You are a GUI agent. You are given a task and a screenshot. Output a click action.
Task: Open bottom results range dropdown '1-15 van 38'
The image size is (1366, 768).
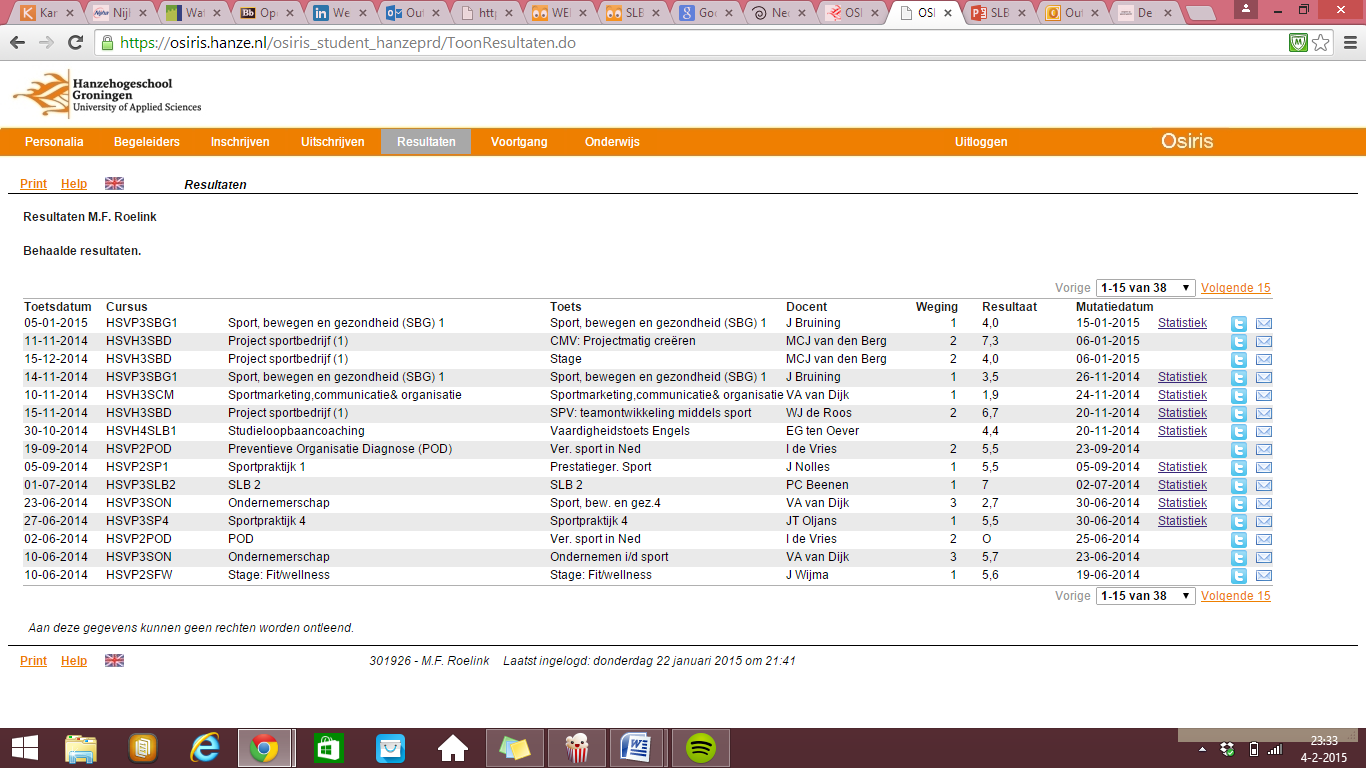pyautogui.click(x=1145, y=596)
